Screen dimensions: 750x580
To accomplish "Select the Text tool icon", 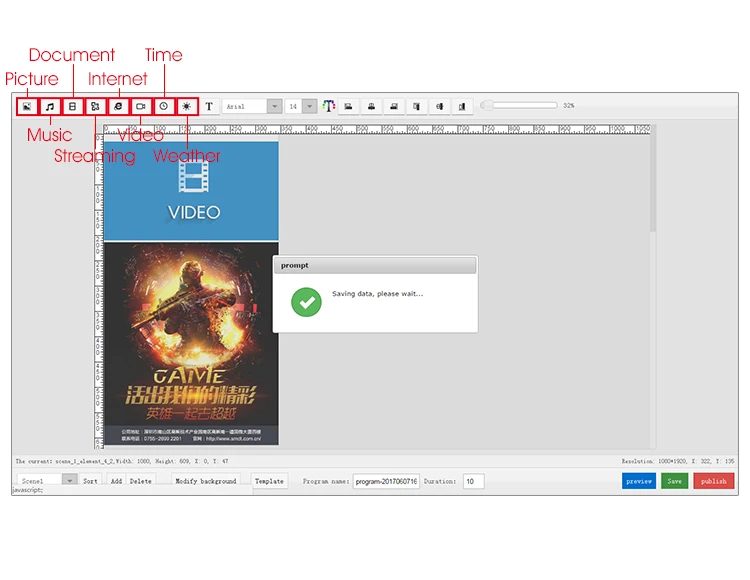I will tap(209, 106).
